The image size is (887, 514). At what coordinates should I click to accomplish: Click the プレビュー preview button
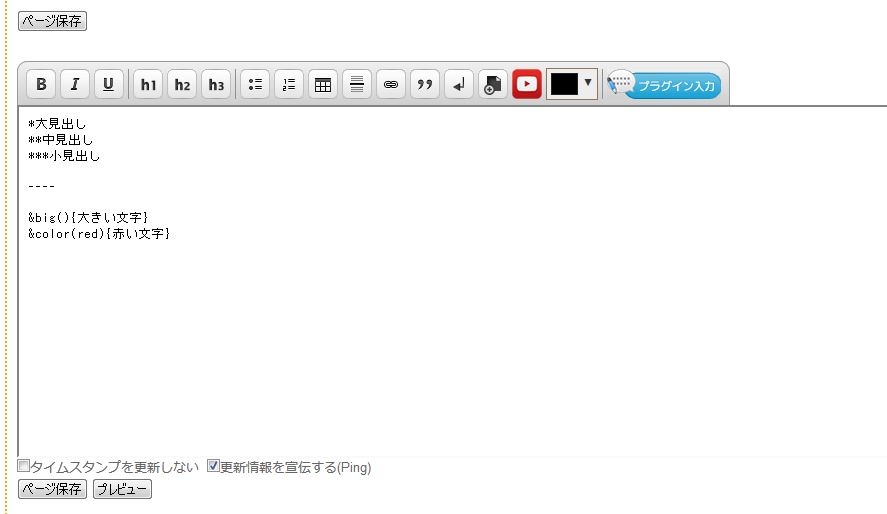click(122, 489)
